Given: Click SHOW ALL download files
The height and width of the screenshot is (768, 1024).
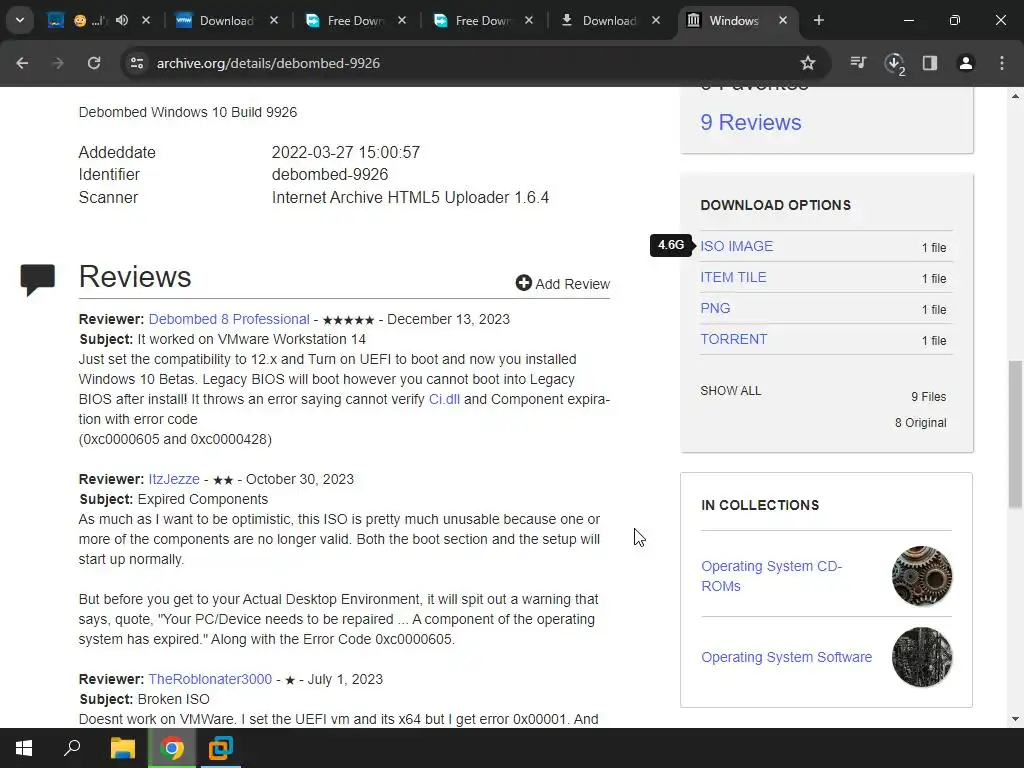Looking at the screenshot, I should point(730,391).
